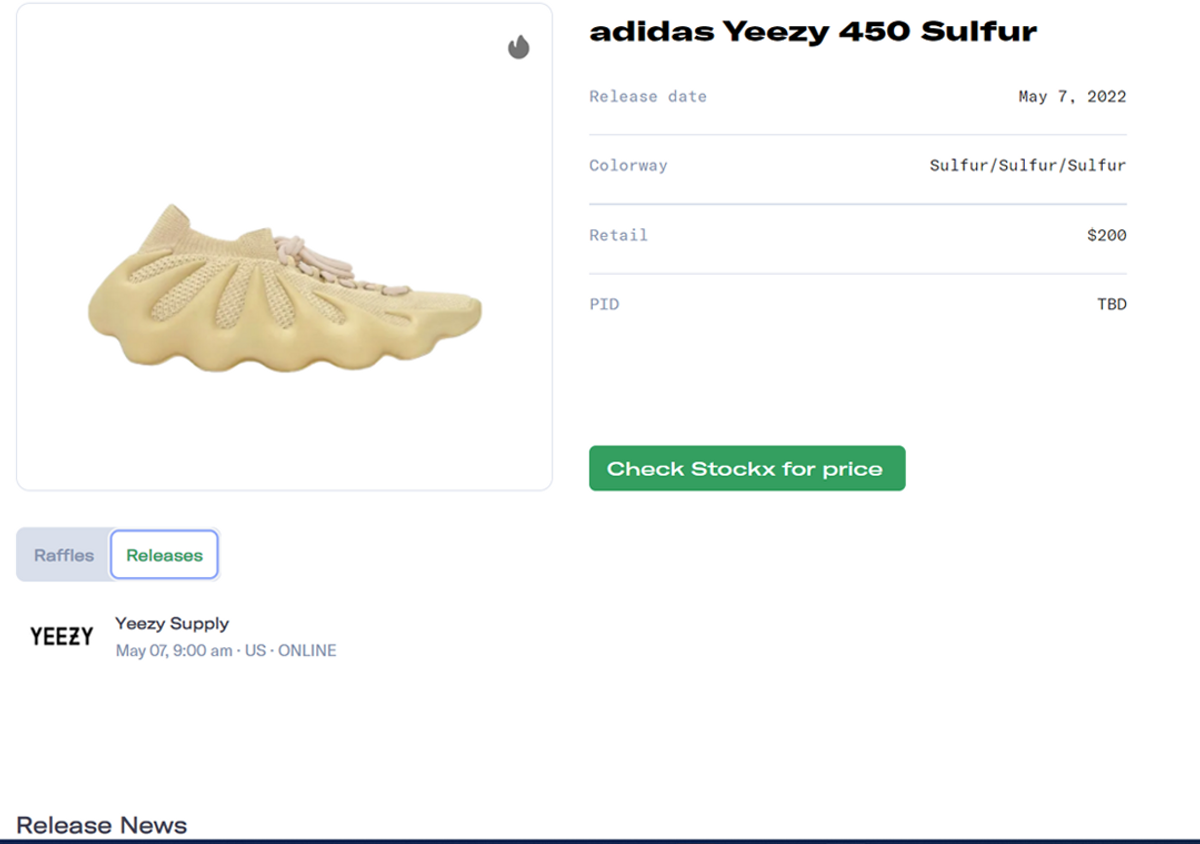Image resolution: width=1200 pixels, height=844 pixels.
Task: Click the US region label
Action: click(x=254, y=650)
